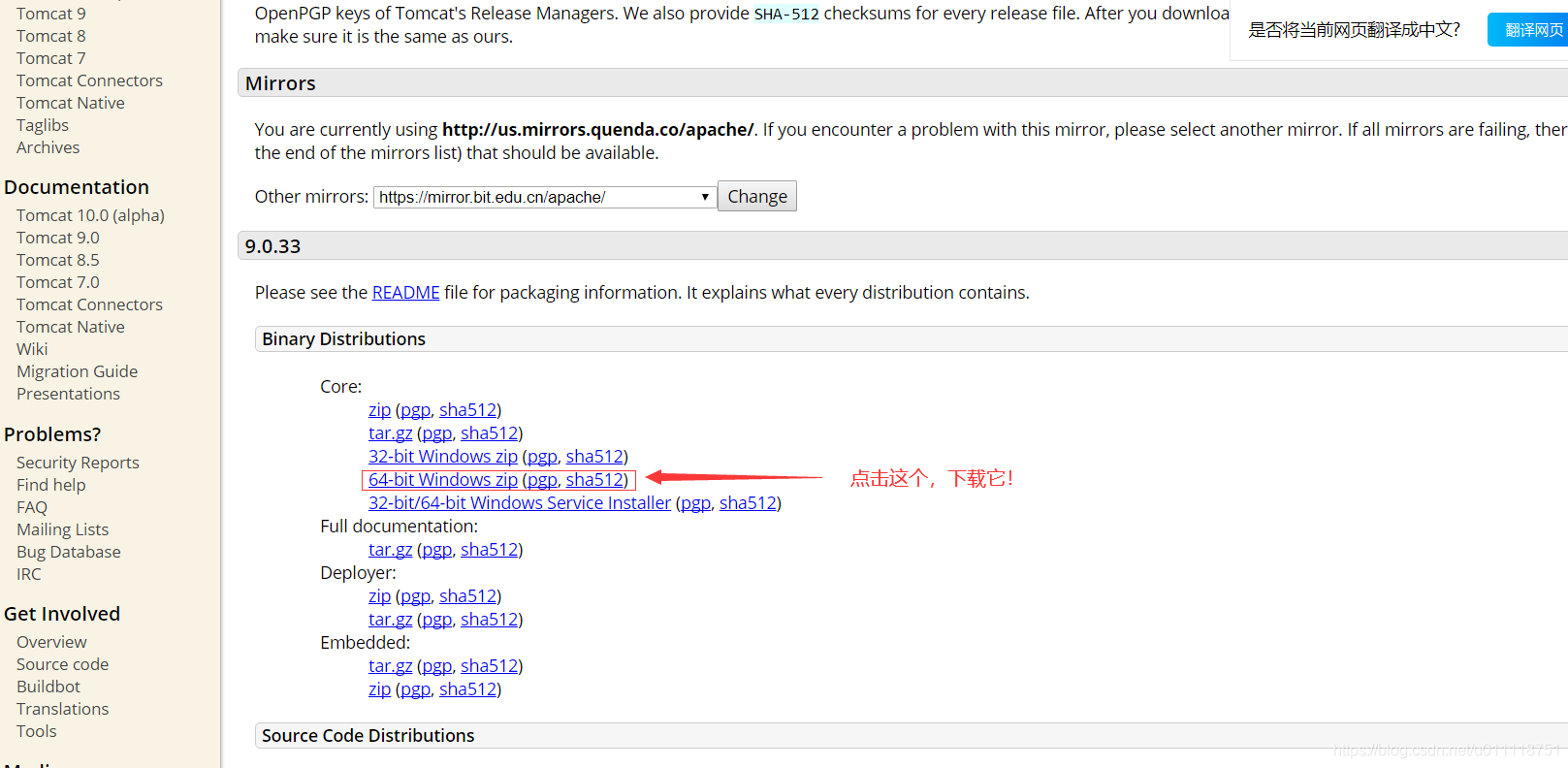Open sha512 checksum for Core zip
The width and height of the screenshot is (1568, 768).
tap(467, 410)
